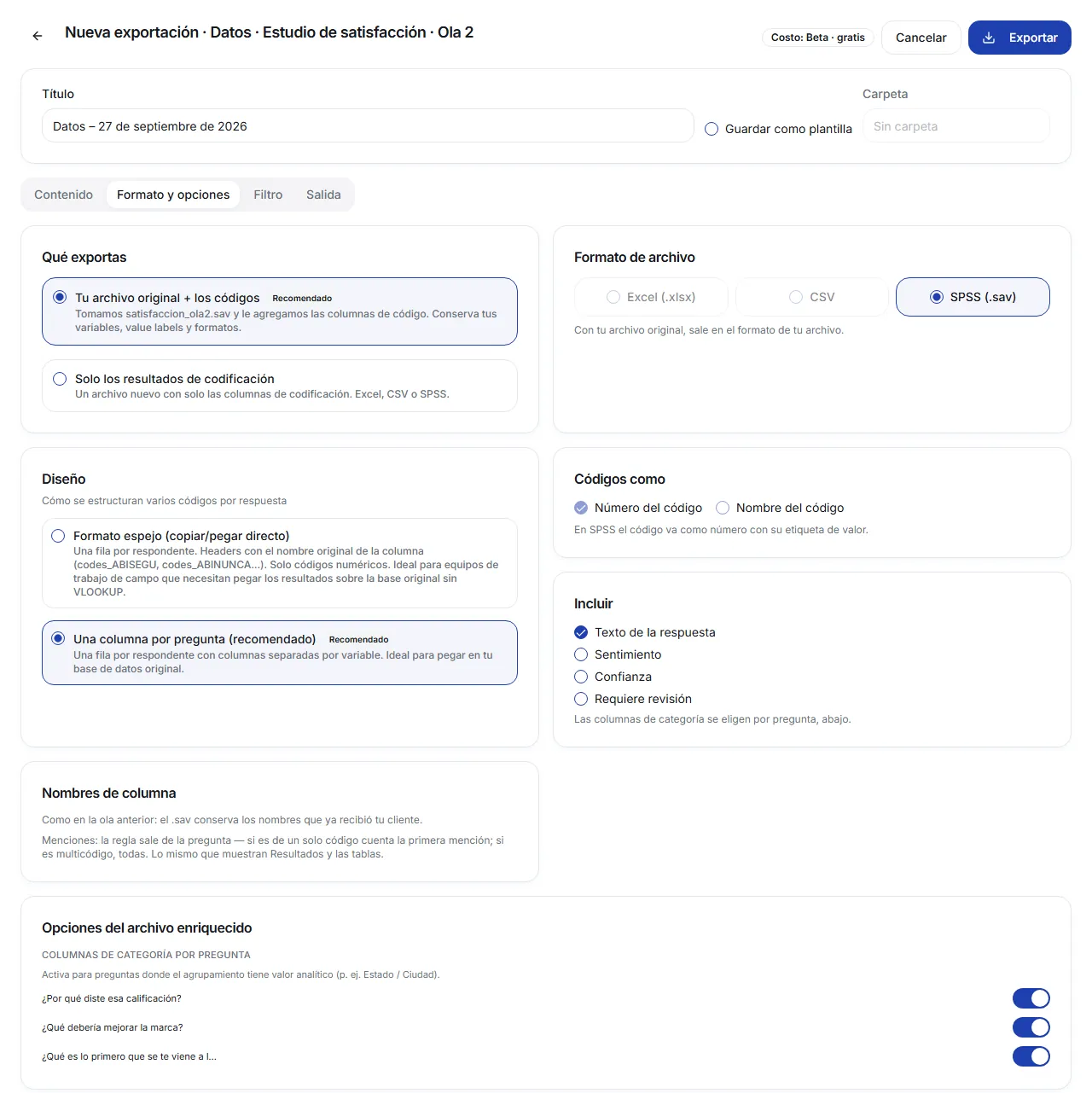The height and width of the screenshot is (1093, 1092).
Task: Toggle category column for '¿Qué es lo primero...'
Action: 1031,1056
